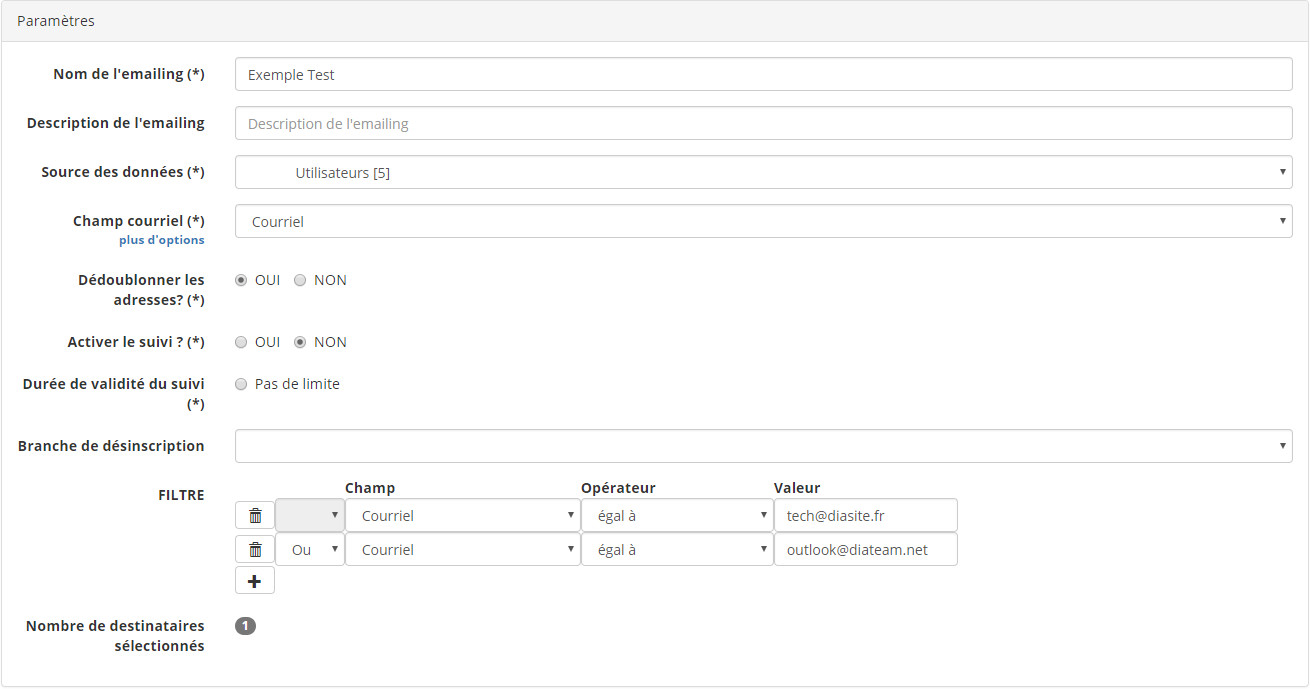The width and height of the screenshot is (1310, 689).
Task: Choose Pas de limite for tracking validity
Action: pos(241,384)
